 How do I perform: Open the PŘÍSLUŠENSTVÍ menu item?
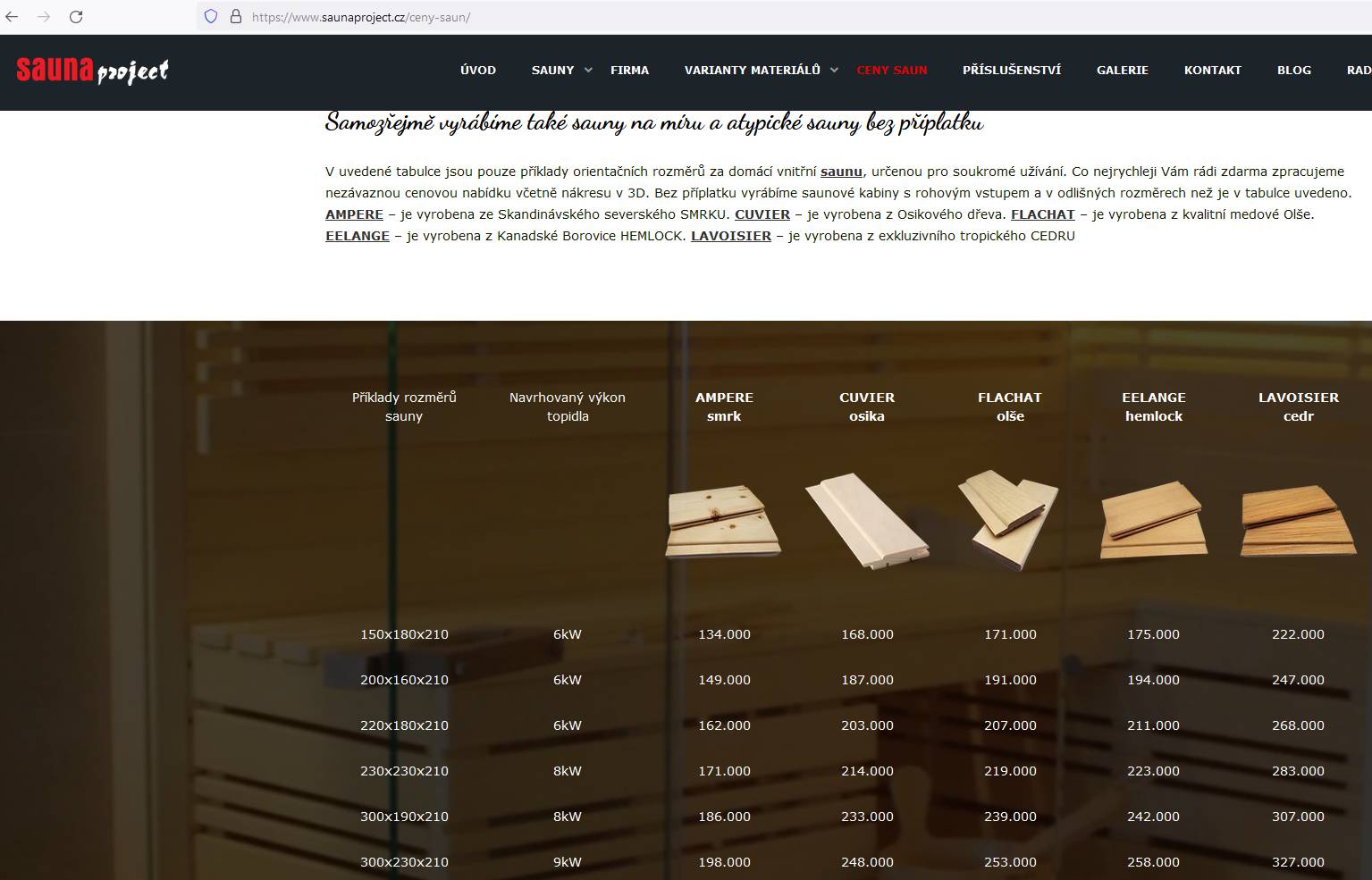[x=1012, y=70]
